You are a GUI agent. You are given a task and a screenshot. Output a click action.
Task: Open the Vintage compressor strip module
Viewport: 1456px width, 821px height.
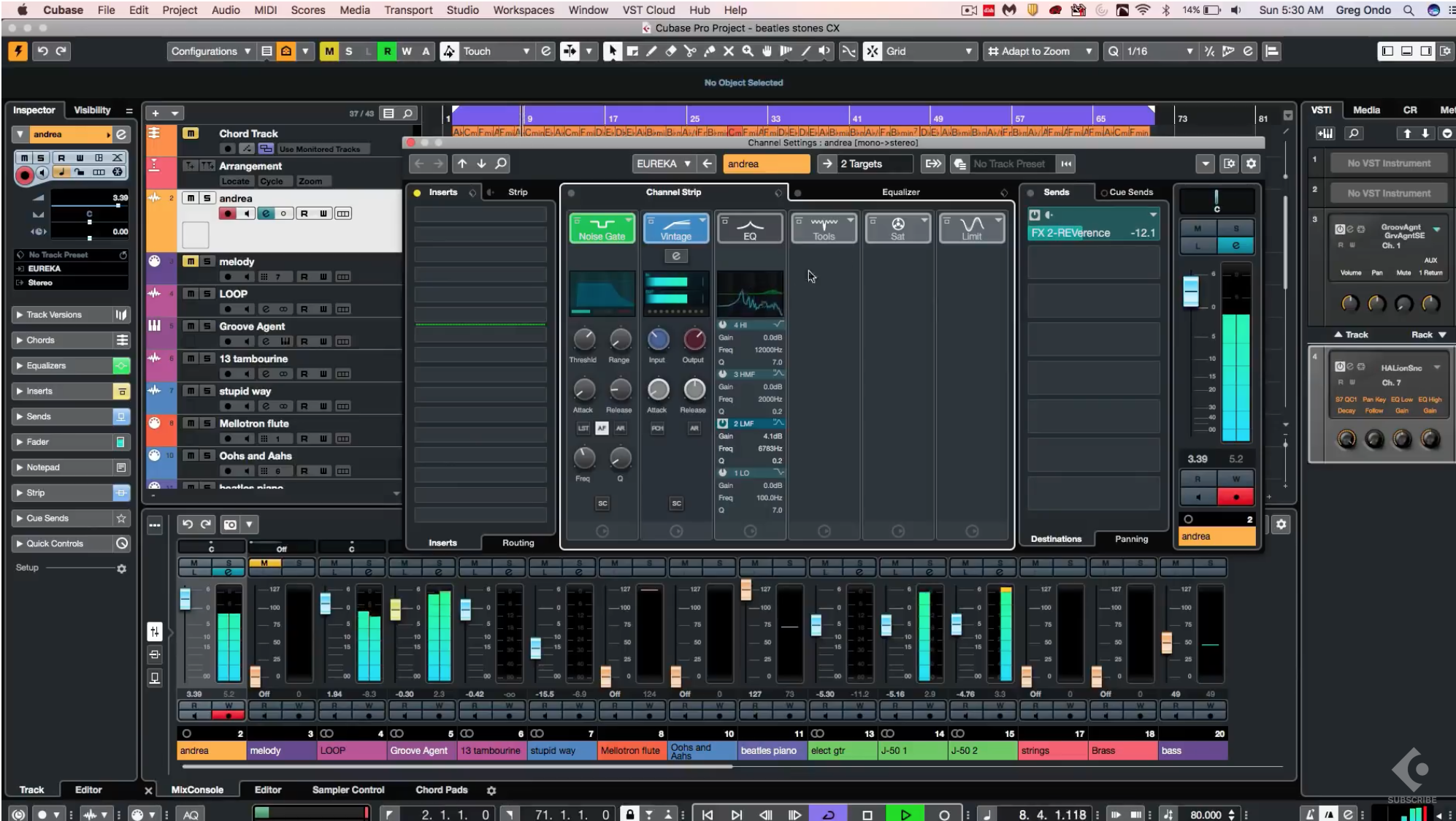(x=676, y=229)
